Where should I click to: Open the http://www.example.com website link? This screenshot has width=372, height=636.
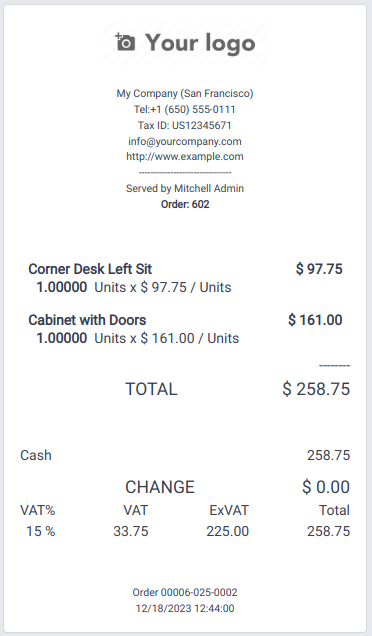pos(185,157)
